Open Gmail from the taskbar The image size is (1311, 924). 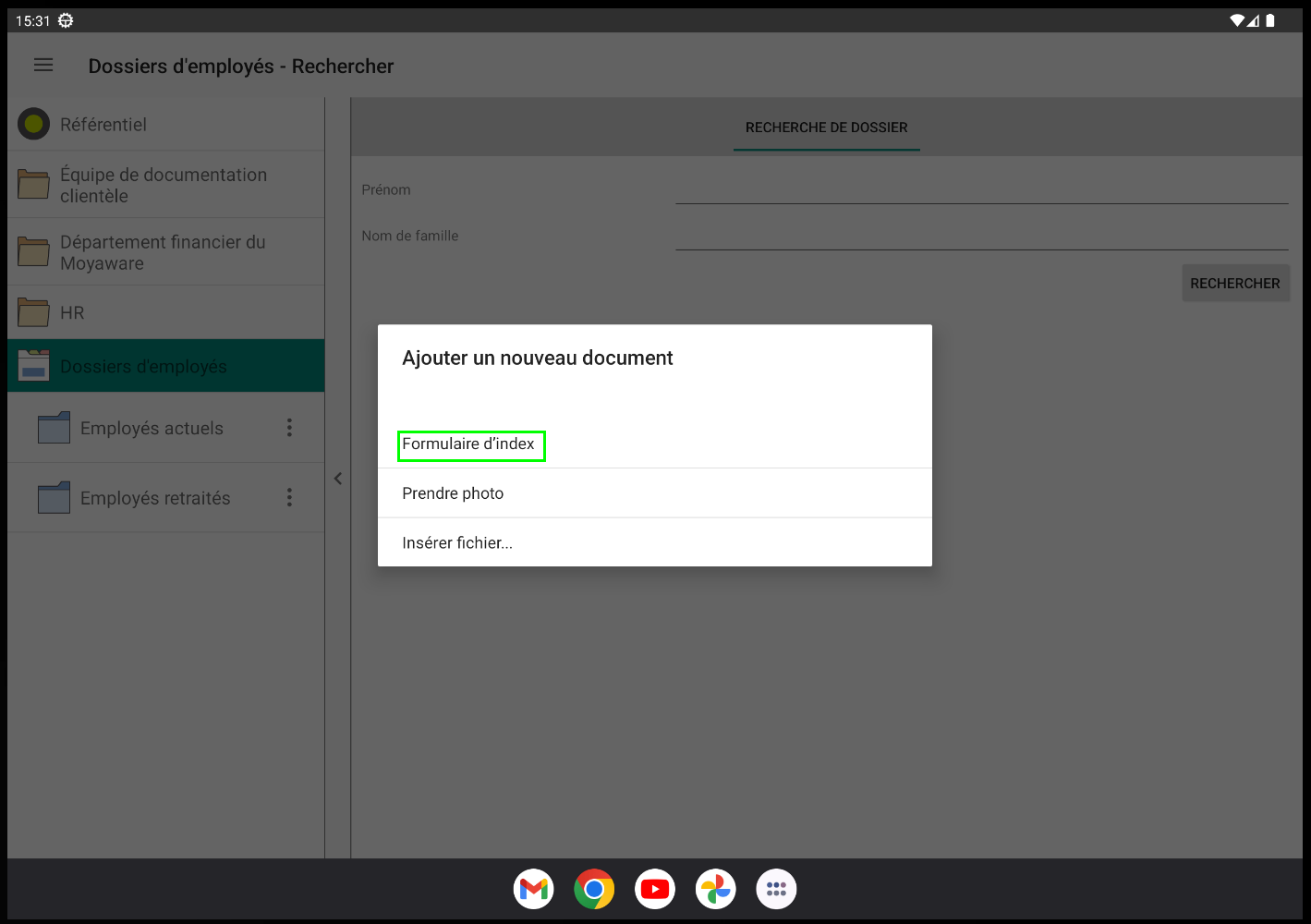coord(534,889)
